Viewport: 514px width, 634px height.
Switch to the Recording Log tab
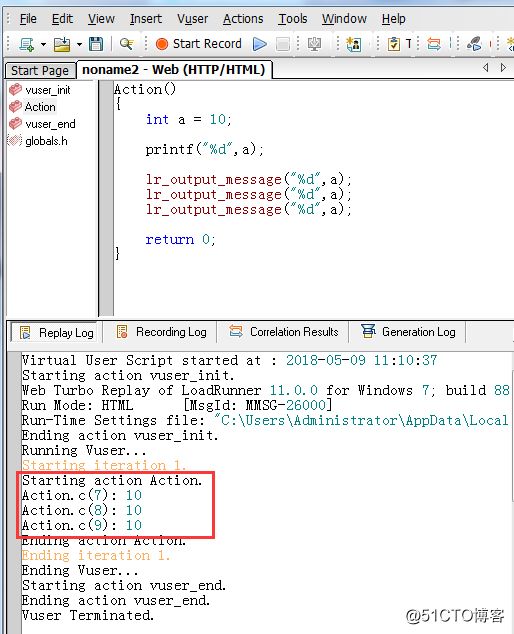click(162, 332)
